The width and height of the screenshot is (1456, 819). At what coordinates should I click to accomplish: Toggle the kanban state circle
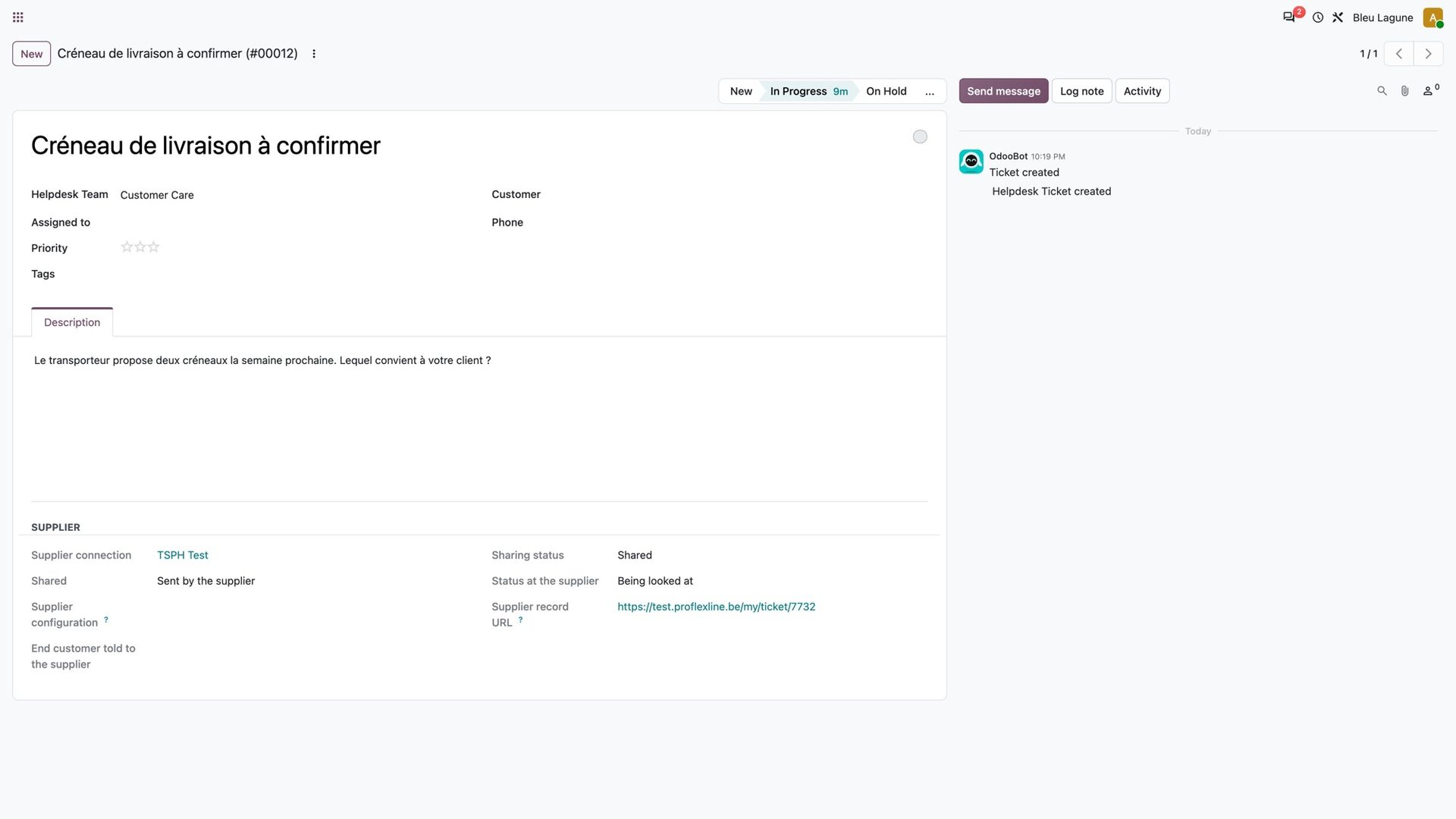click(920, 136)
